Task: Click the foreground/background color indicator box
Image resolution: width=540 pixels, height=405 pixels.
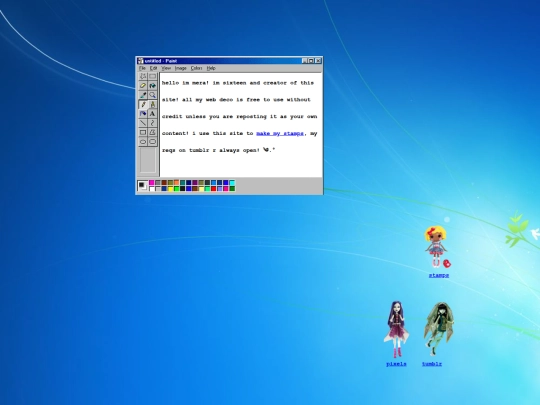Action: tap(142, 186)
